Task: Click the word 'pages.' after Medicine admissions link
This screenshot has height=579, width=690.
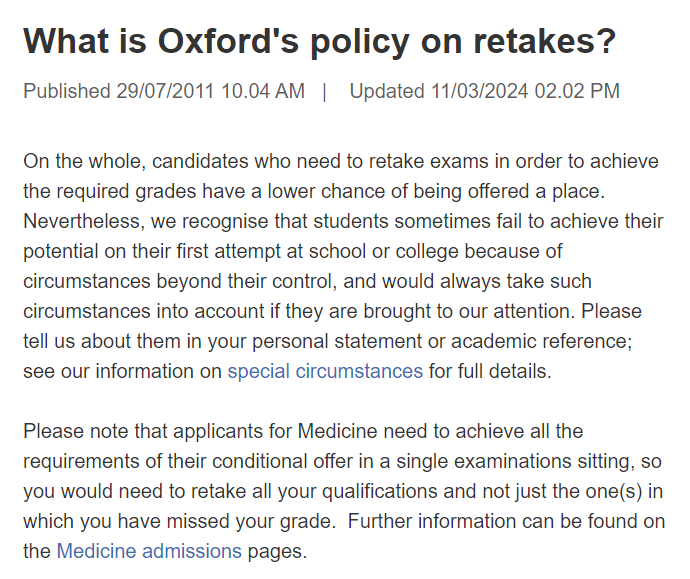Action: click(277, 551)
